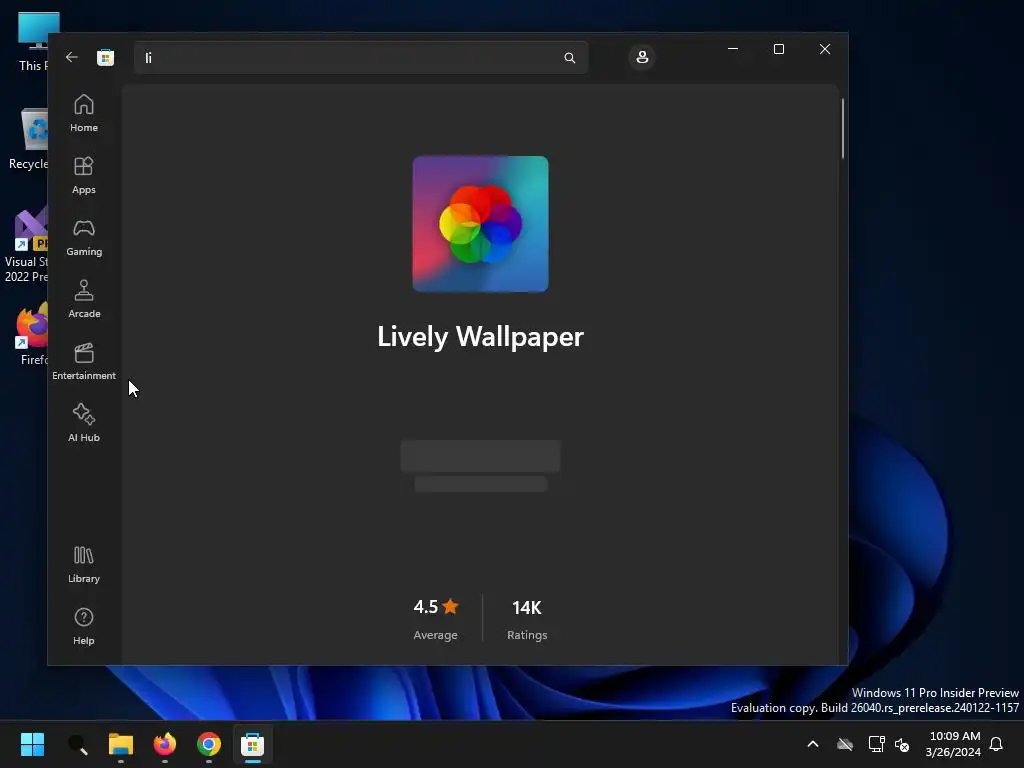Minimize the Microsoft Store window
Screen dimensions: 1024x768
[x=733, y=49]
